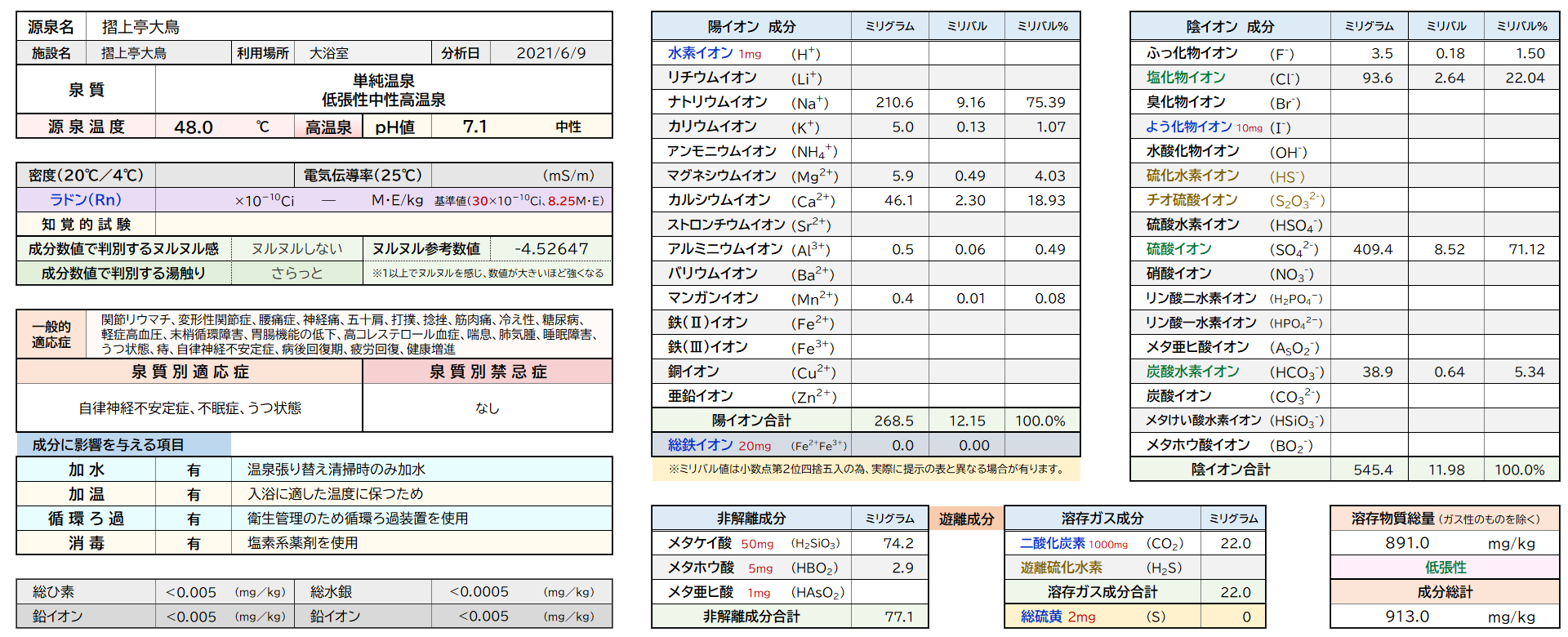Image resolution: width=1568 pixels, height=637 pixels.
Task: Click the 源泉名 value cell 摺上亭大鳥
Action: [140, 27]
